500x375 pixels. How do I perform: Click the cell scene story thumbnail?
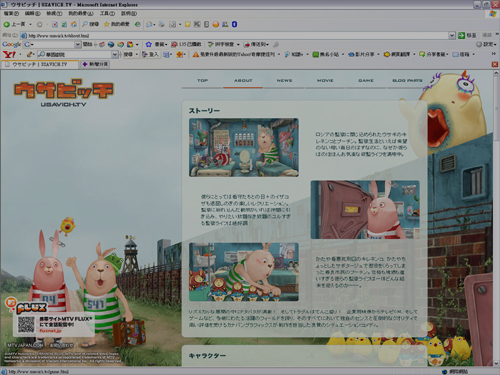(x=244, y=147)
